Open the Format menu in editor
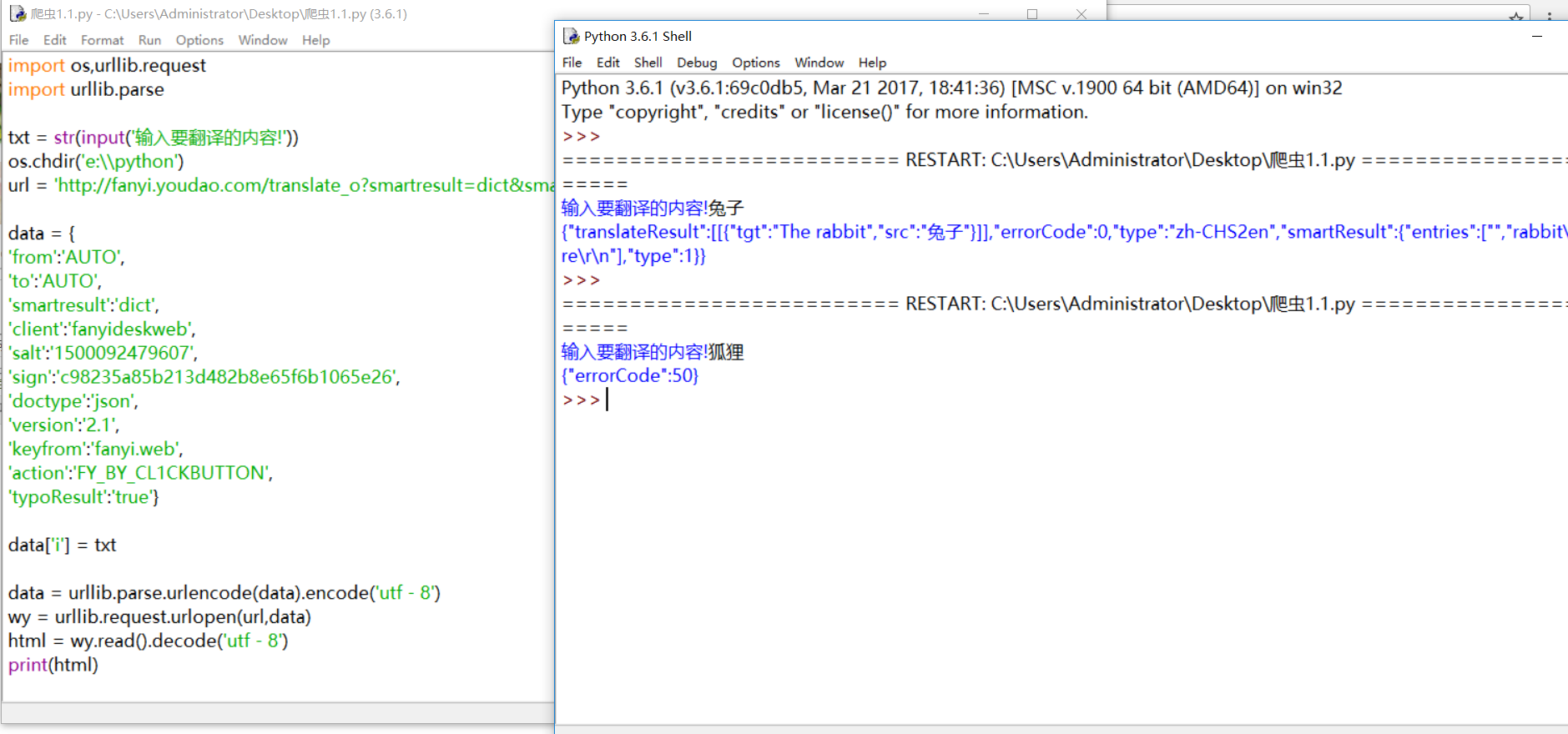The width and height of the screenshot is (1568, 734). 102,40
